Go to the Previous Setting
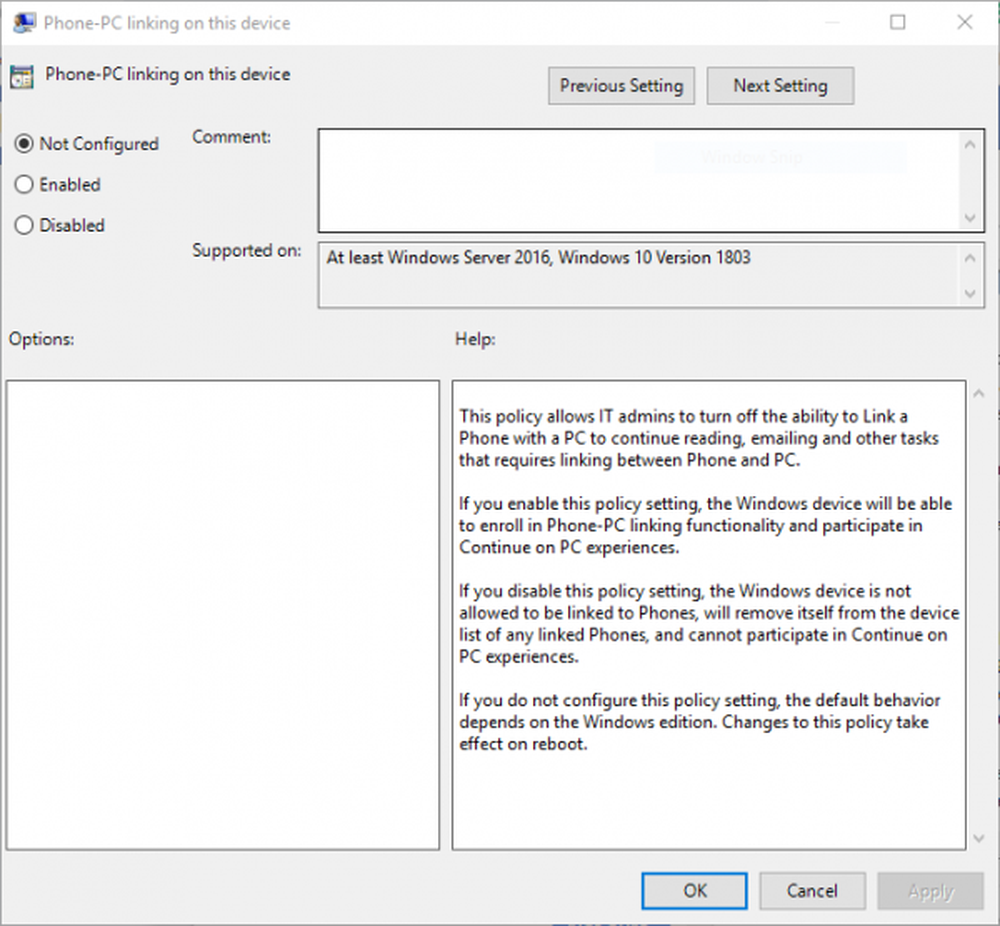 621,86
